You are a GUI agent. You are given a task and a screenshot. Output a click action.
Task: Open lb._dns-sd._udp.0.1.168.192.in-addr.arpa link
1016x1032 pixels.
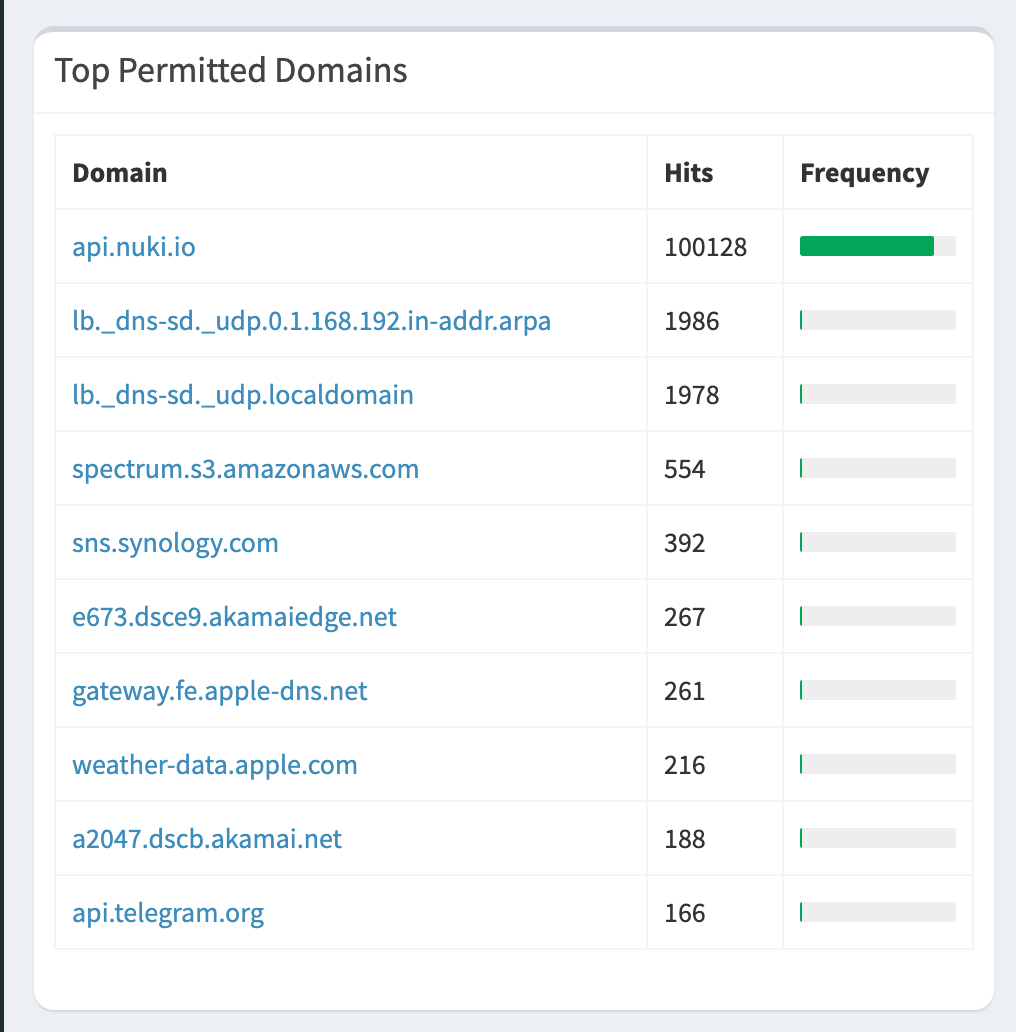(311, 321)
